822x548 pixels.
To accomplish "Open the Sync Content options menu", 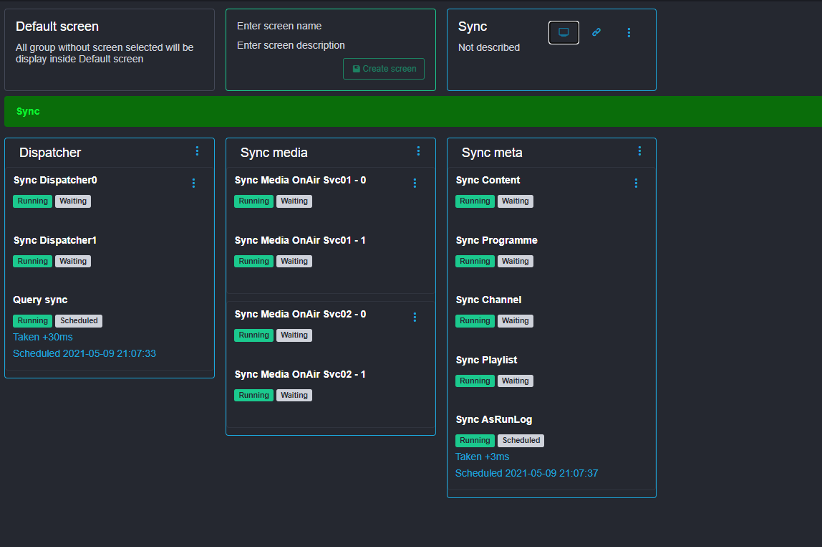I will (x=636, y=183).
